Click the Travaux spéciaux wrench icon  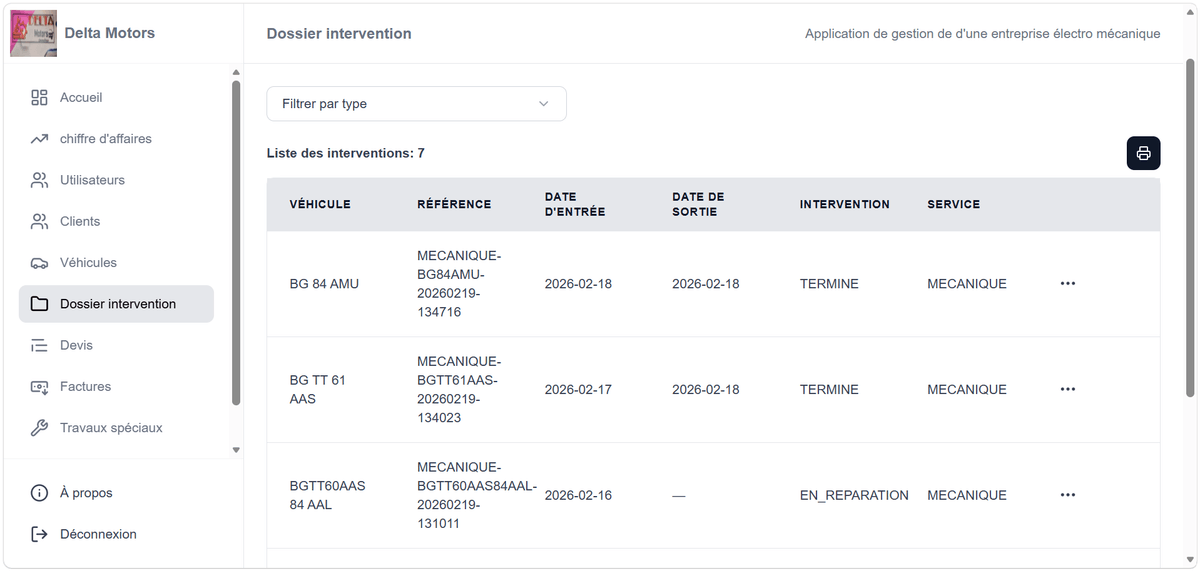click(x=39, y=428)
